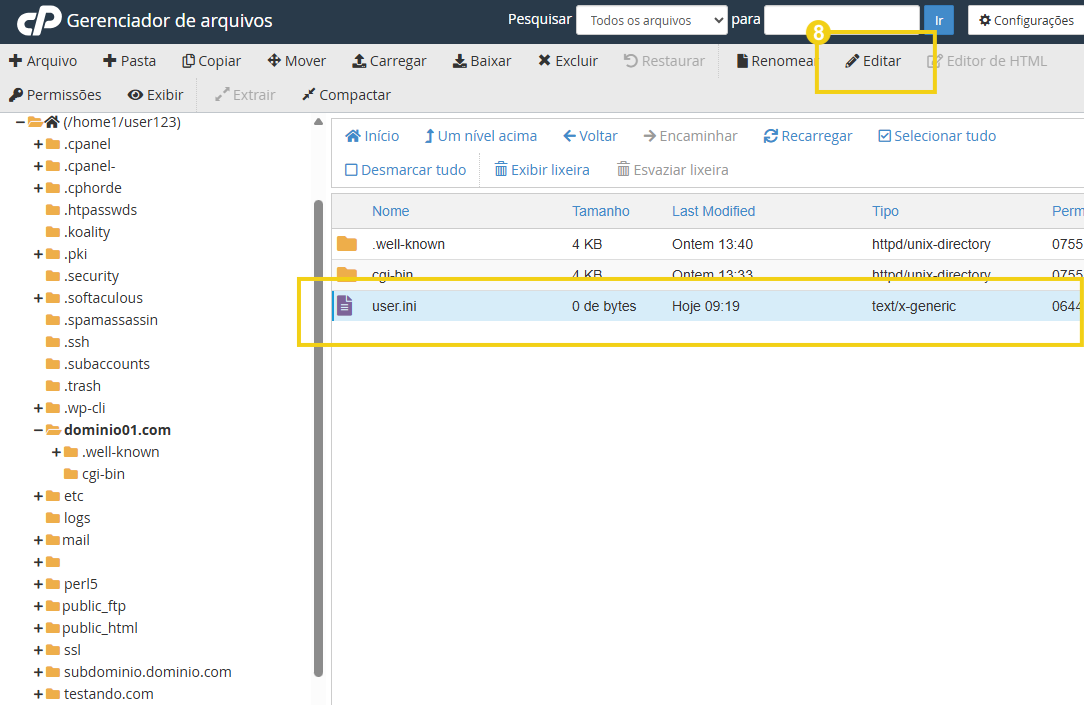
Task: Open Permissões key tool
Action: (55, 95)
